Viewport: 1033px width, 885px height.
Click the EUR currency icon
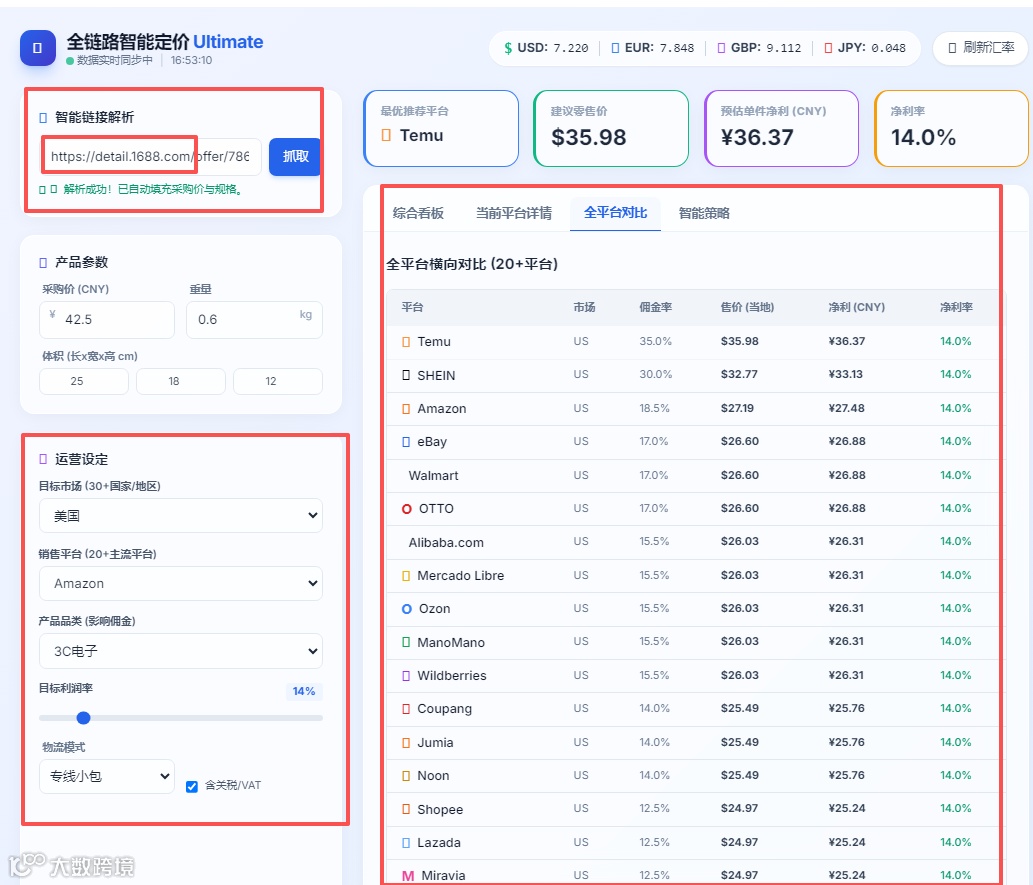pos(615,48)
